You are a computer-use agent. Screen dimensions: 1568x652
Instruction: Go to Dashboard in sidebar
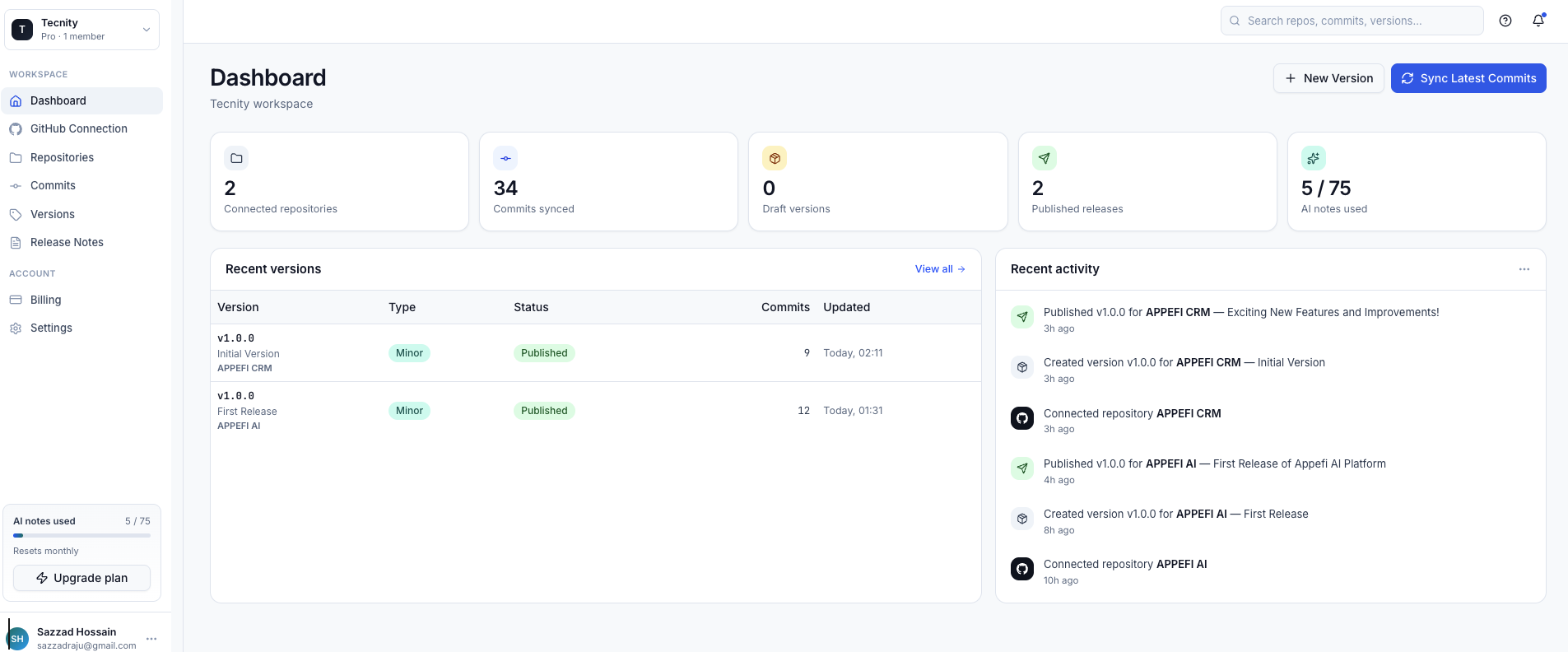click(x=82, y=100)
